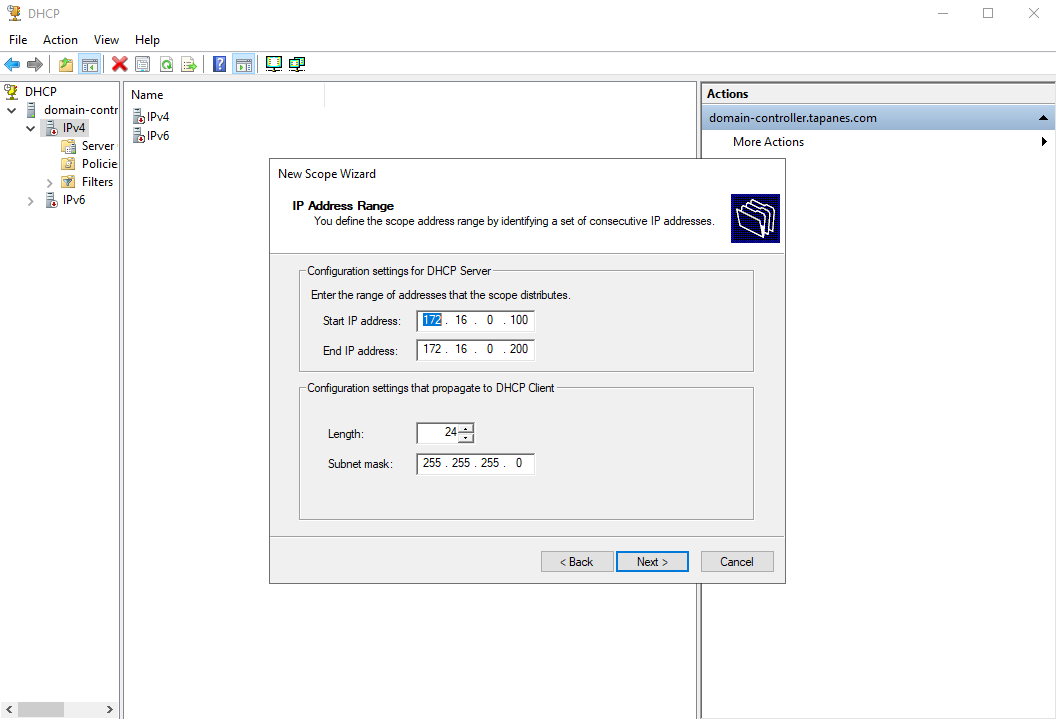The width and height of the screenshot is (1056, 719).
Task: Open the Action menu
Action: click(60, 40)
